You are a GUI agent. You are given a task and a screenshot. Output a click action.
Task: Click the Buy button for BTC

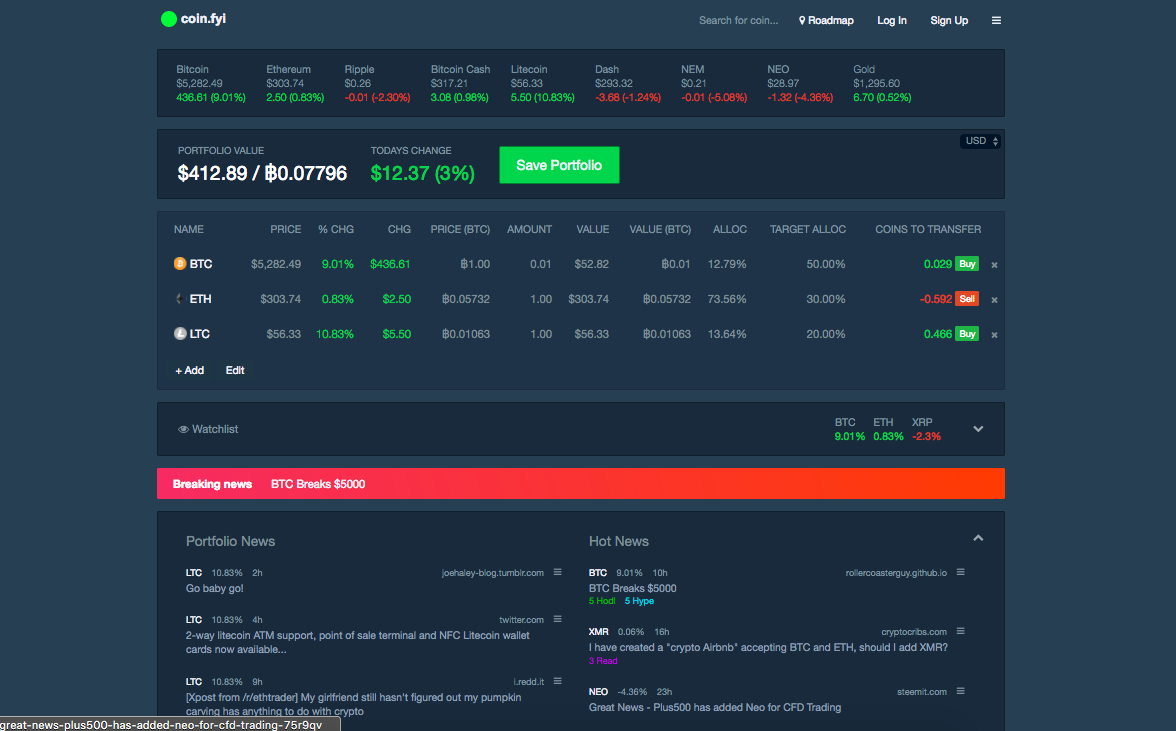(967, 264)
